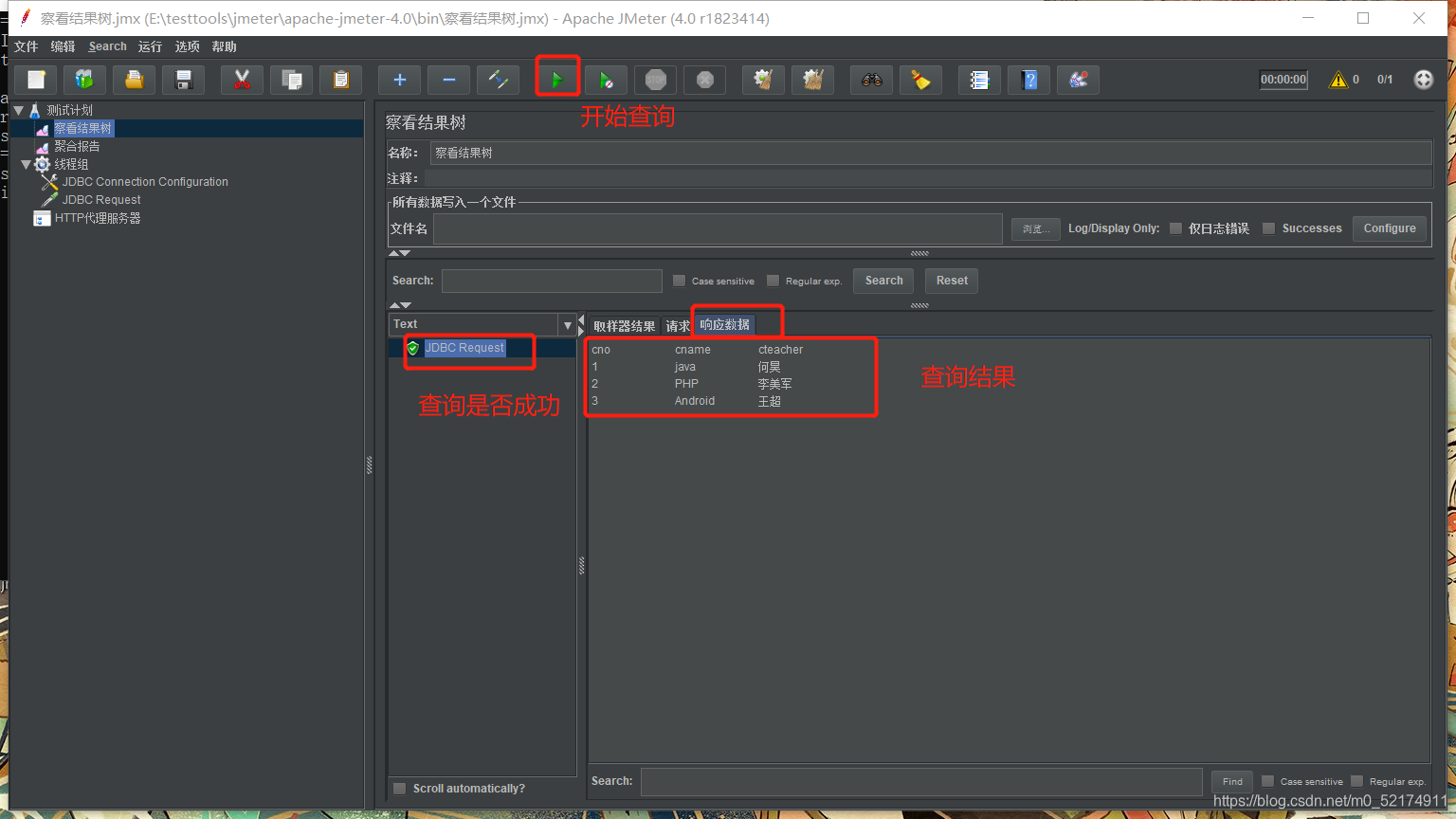This screenshot has width=1456, height=819.
Task: Focus the 注释 comment field
Action: [927, 178]
